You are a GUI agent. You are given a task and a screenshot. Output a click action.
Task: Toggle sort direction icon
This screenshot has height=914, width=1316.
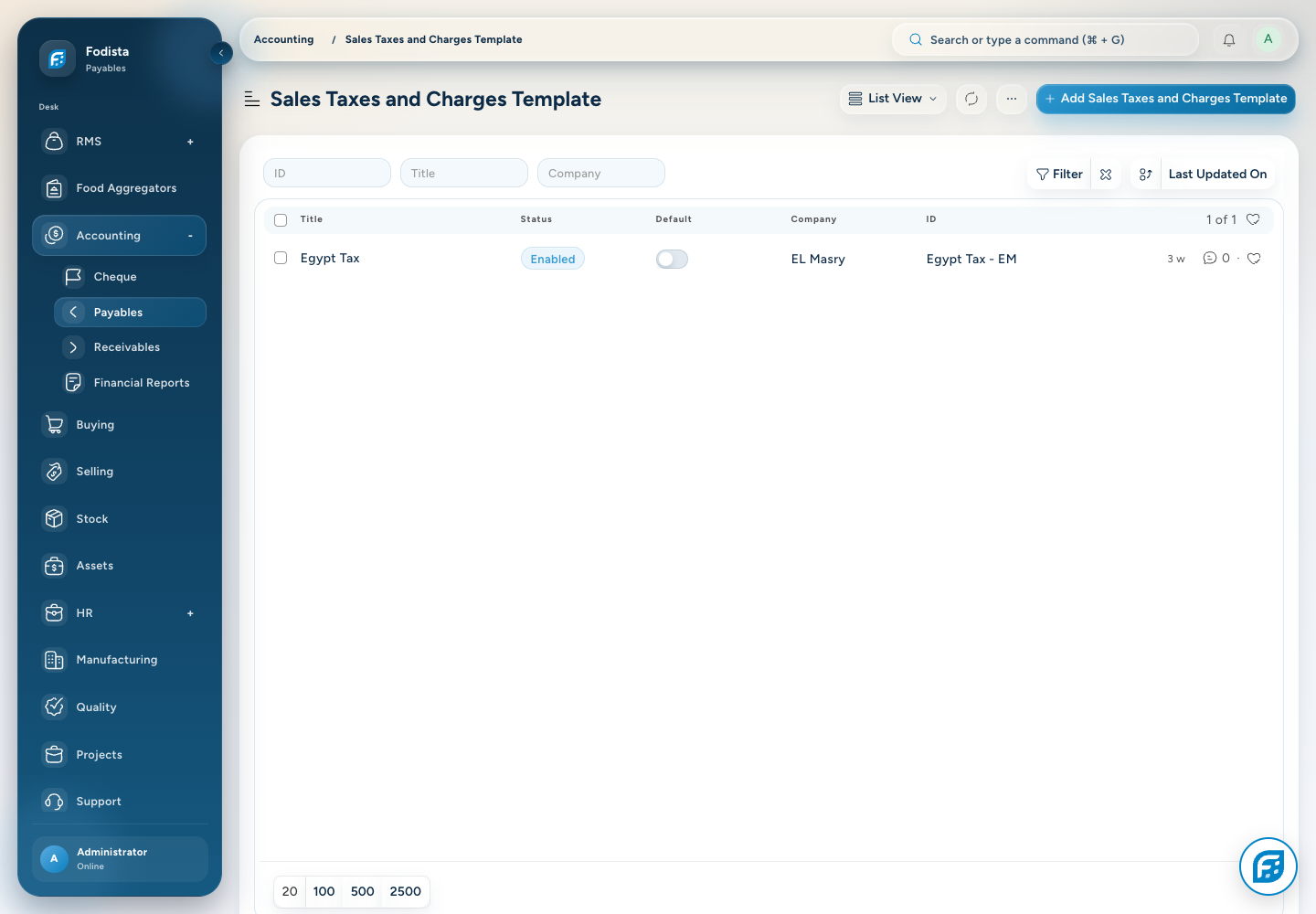[1145, 174]
